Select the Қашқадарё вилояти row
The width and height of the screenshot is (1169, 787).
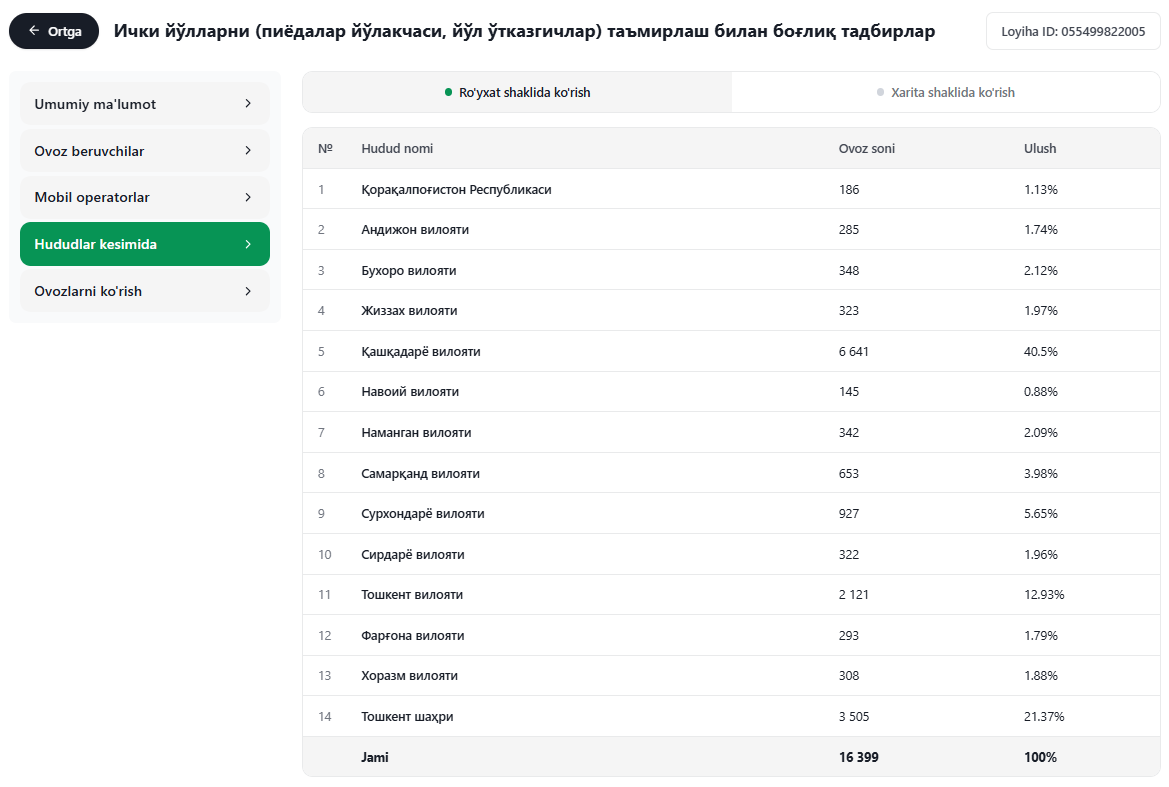(731, 351)
